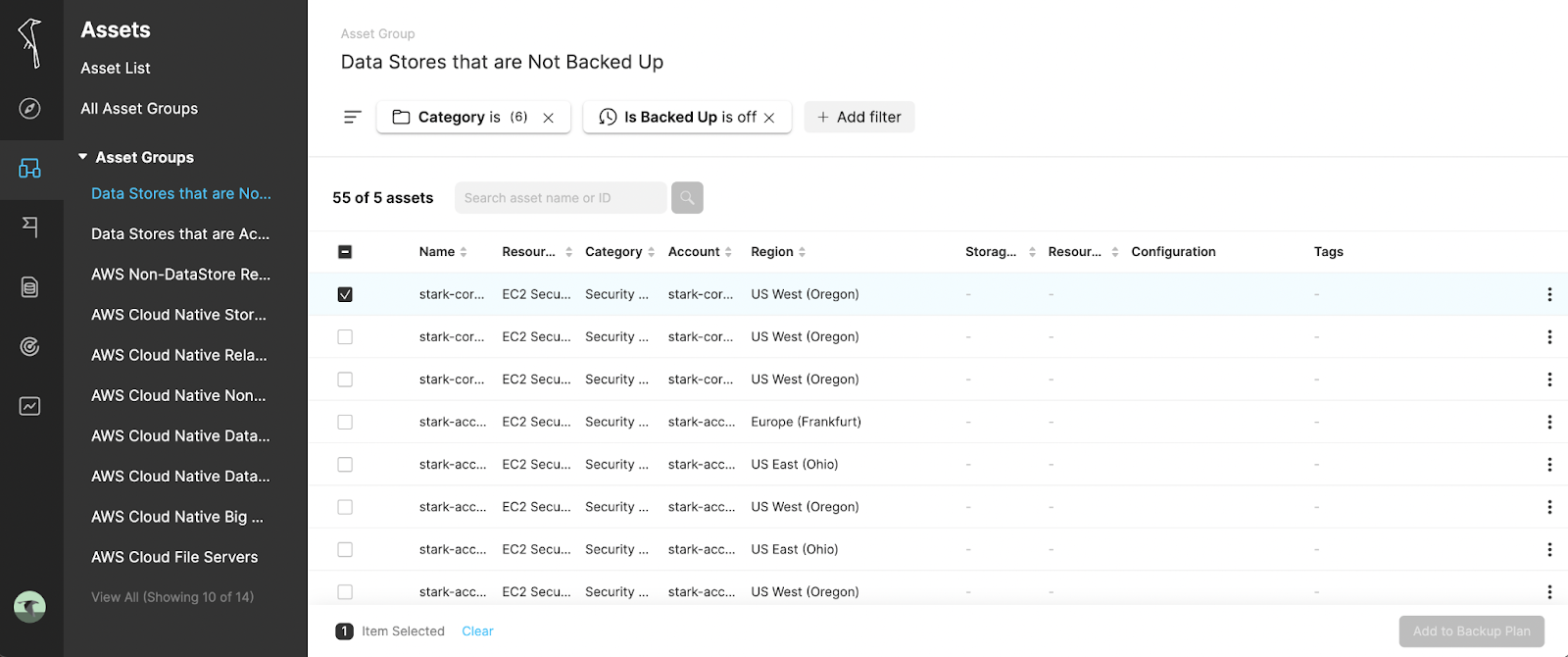
Task: Click the filter lines icon left of Category
Action: click(x=353, y=118)
